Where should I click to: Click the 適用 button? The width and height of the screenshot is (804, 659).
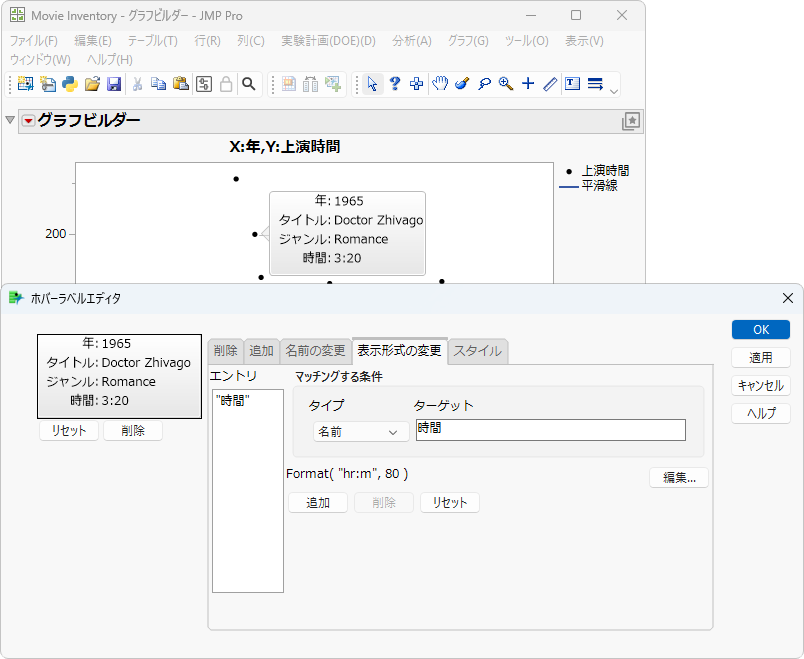click(761, 357)
